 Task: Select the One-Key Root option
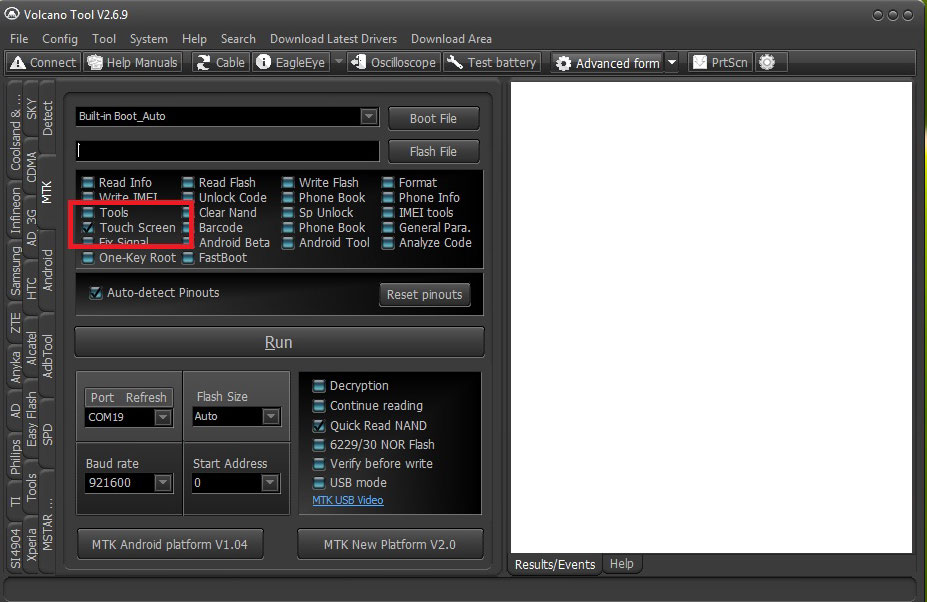[129, 258]
